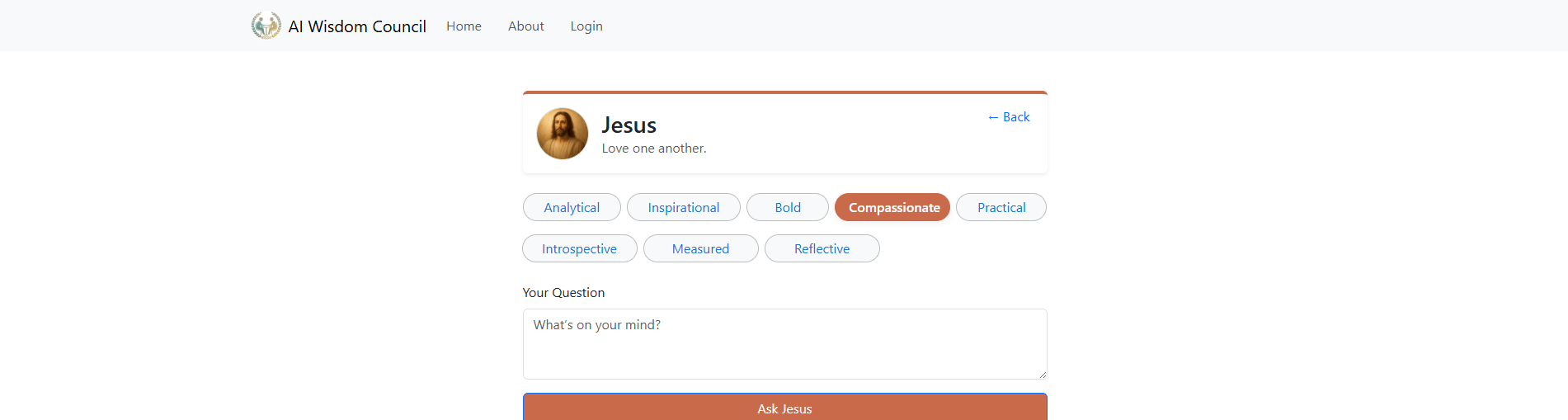Choose the Reflective tone
Viewport: 1568px width, 420px height.
tap(822, 249)
